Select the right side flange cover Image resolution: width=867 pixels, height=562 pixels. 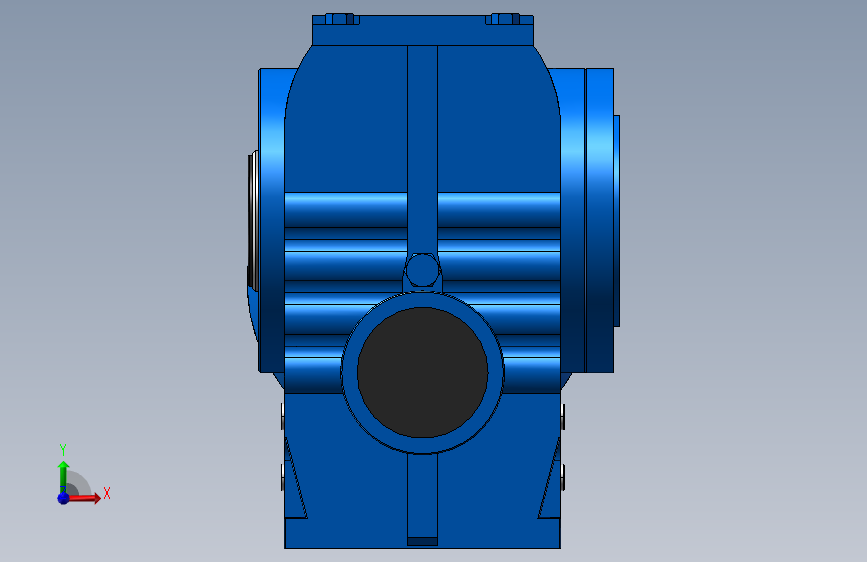click(x=600, y=220)
